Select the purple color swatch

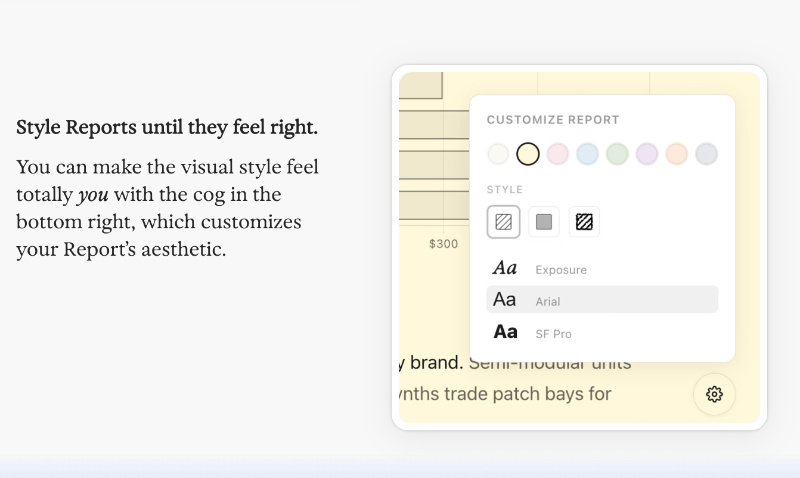(x=647, y=154)
